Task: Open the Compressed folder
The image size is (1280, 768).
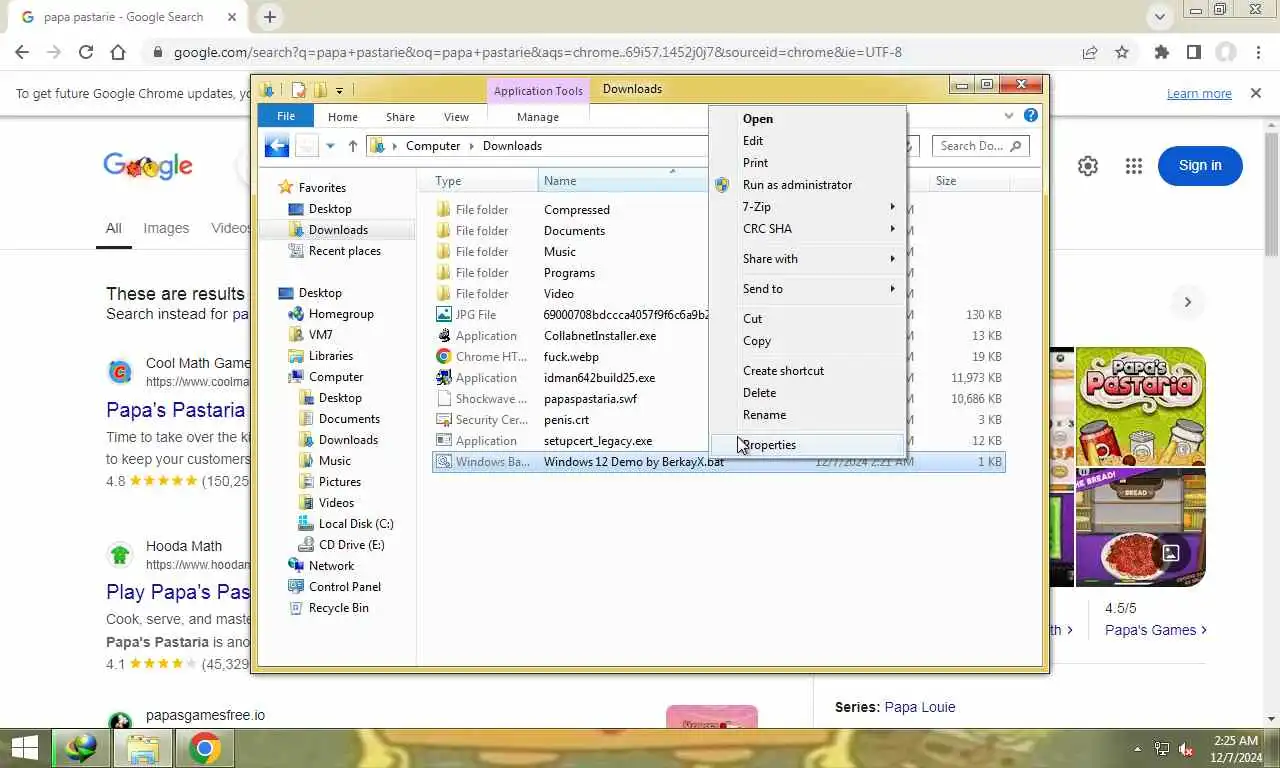Action: (576, 210)
